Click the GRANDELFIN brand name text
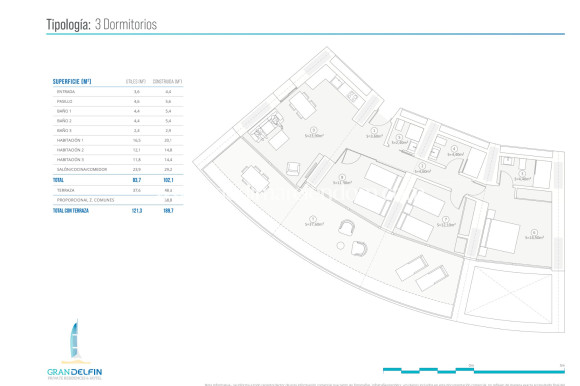Image resolution: width=580 pixels, height=386 pixels. click(x=75, y=372)
